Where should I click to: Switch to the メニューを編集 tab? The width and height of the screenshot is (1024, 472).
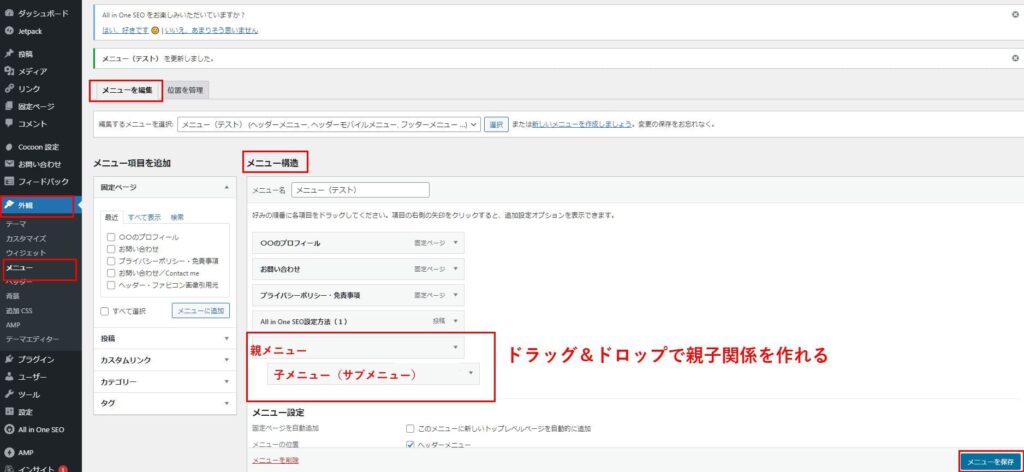click(x=126, y=91)
